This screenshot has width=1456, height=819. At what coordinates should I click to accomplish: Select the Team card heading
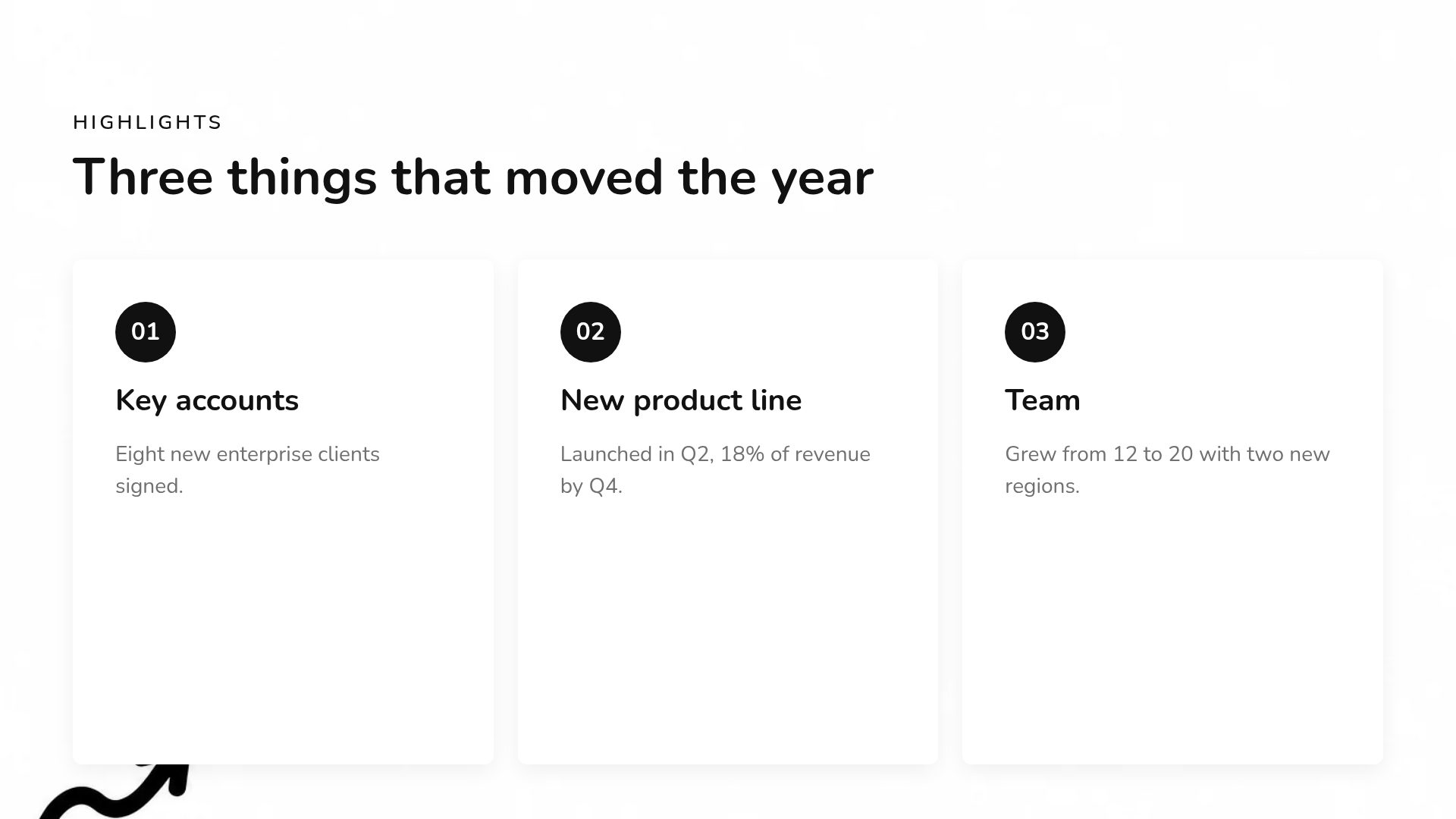coord(1043,400)
